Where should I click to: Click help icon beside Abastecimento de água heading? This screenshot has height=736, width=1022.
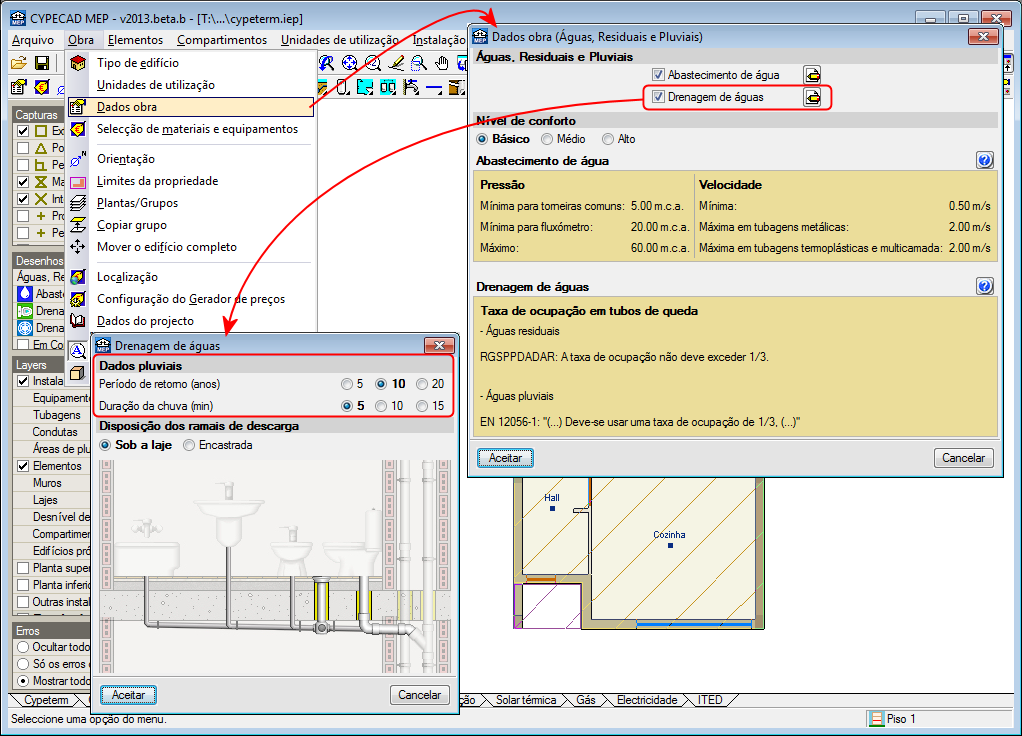coord(985,160)
